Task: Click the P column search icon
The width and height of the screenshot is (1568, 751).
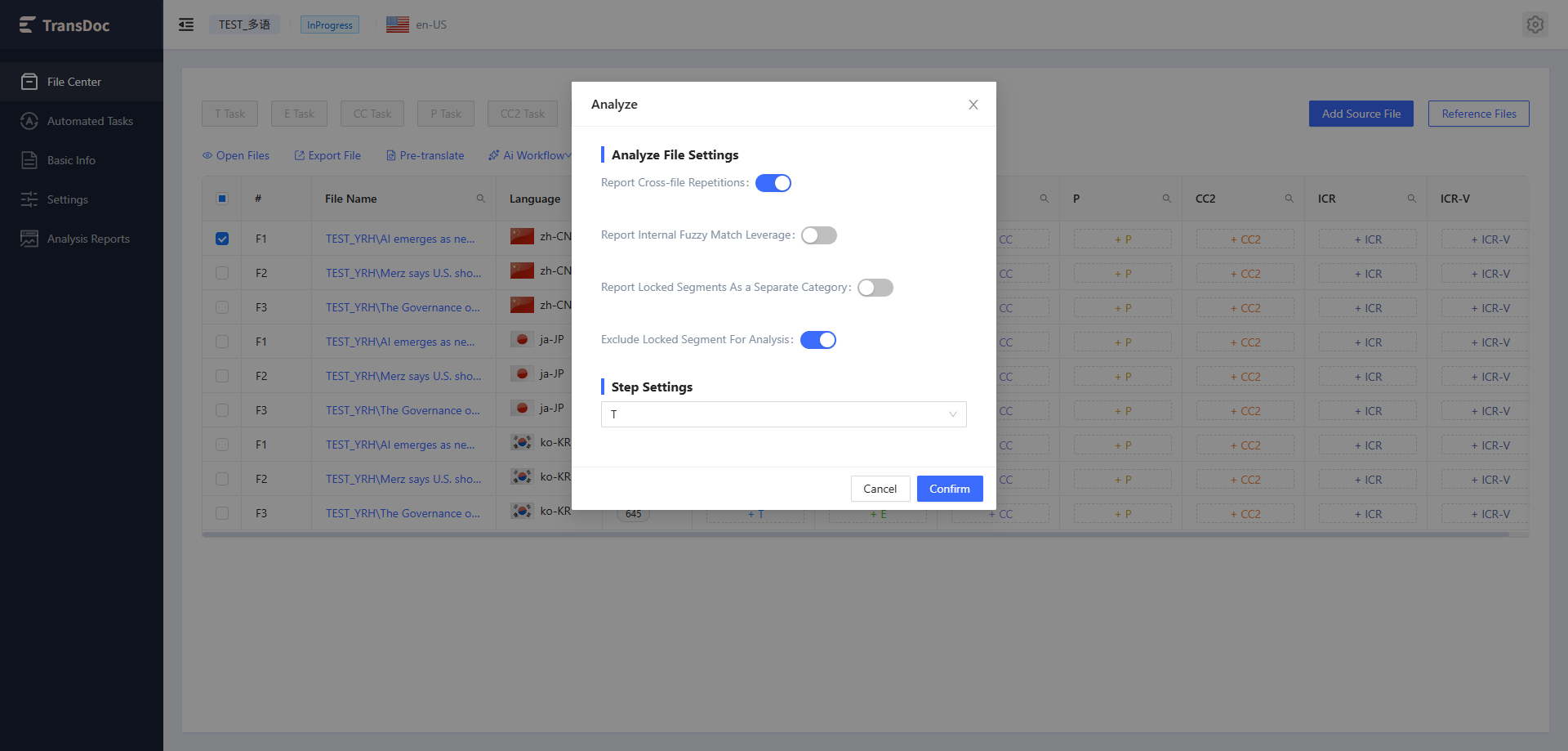Action: pyautogui.click(x=1167, y=199)
